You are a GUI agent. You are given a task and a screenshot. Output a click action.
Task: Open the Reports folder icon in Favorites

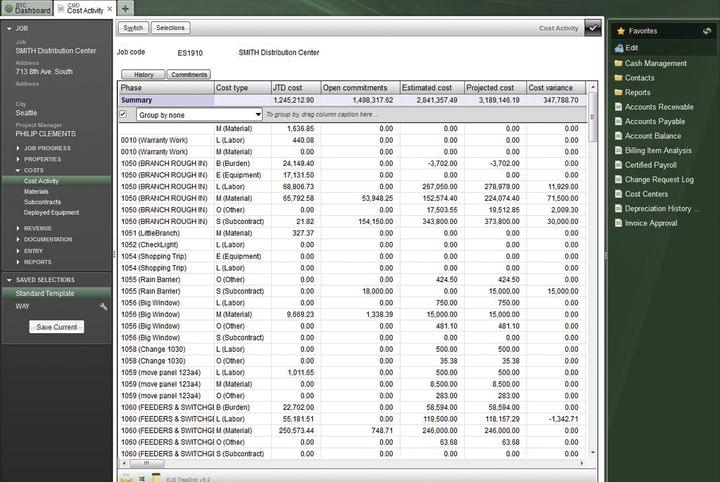(x=619, y=92)
